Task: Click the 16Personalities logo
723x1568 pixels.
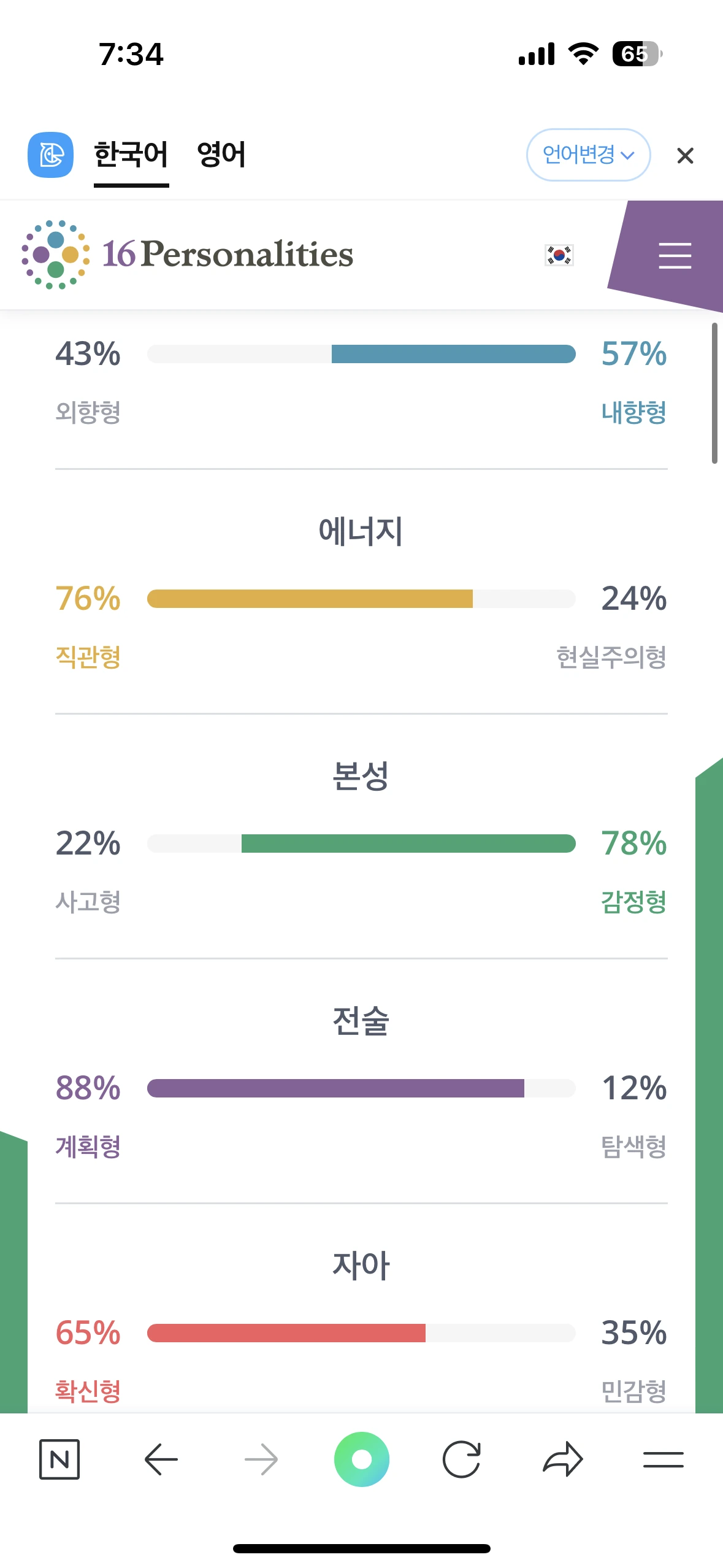Action: tap(188, 254)
